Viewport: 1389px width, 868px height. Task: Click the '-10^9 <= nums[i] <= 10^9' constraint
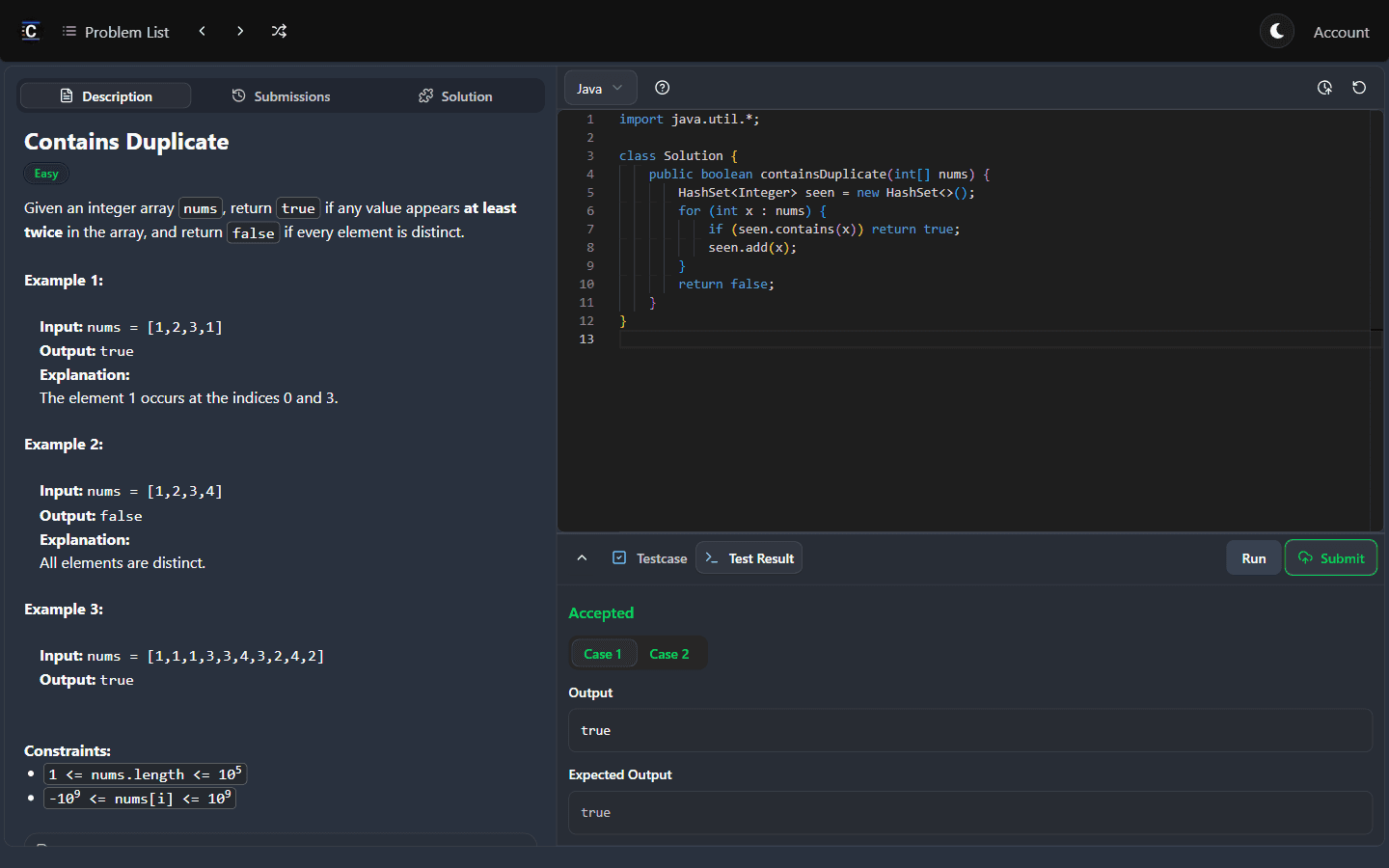[140, 799]
